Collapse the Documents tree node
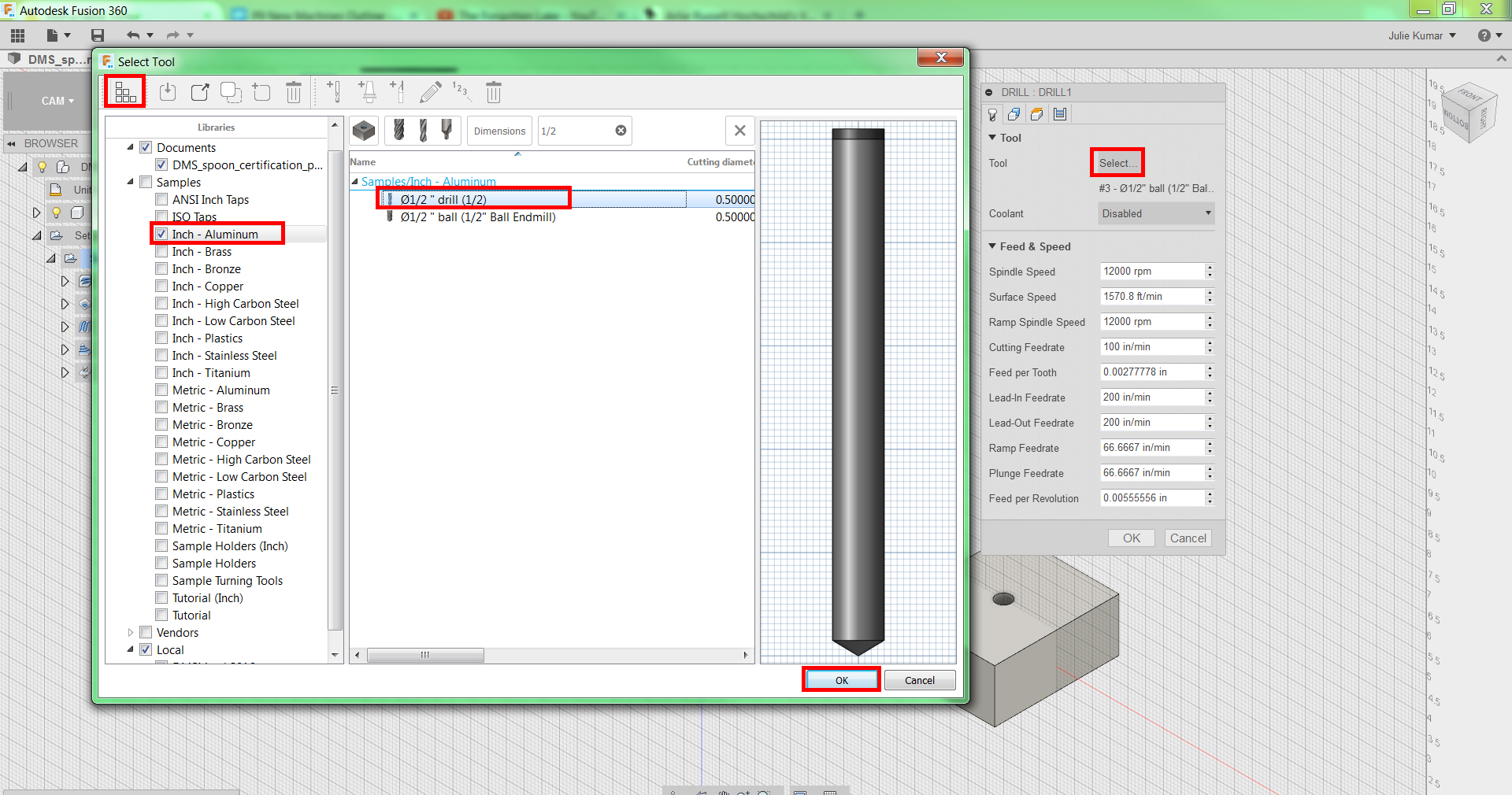The image size is (1512, 795). click(x=131, y=147)
